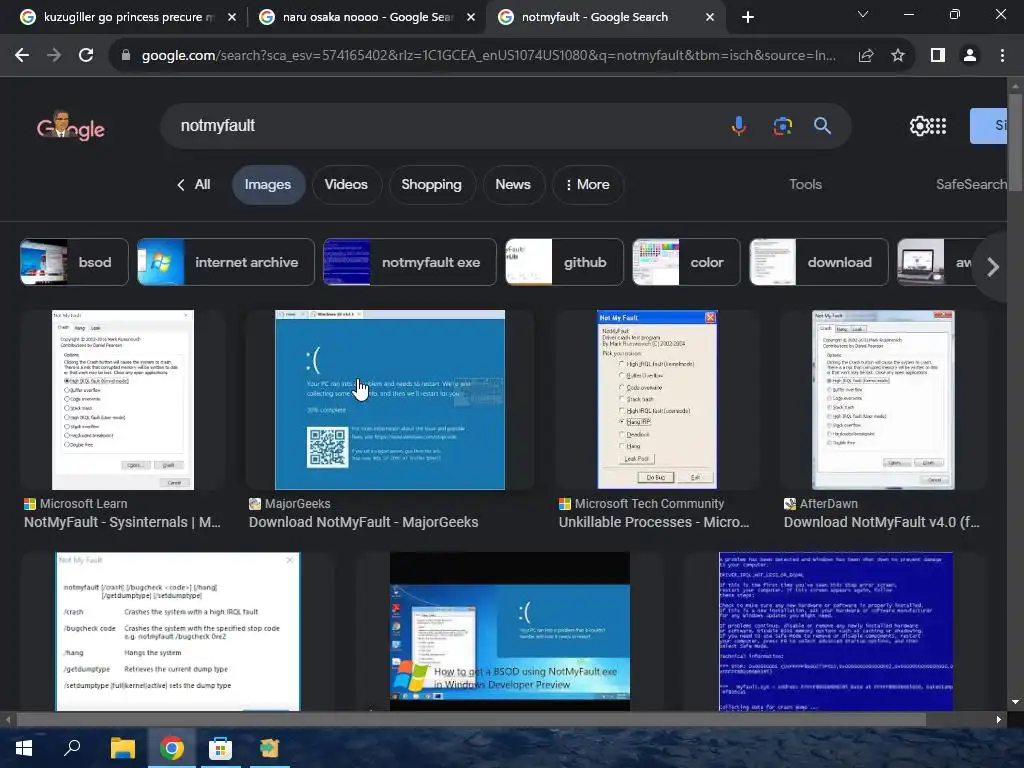Open Windows taskbar search
The image size is (1024, 768).
click(x=72, y=748)
